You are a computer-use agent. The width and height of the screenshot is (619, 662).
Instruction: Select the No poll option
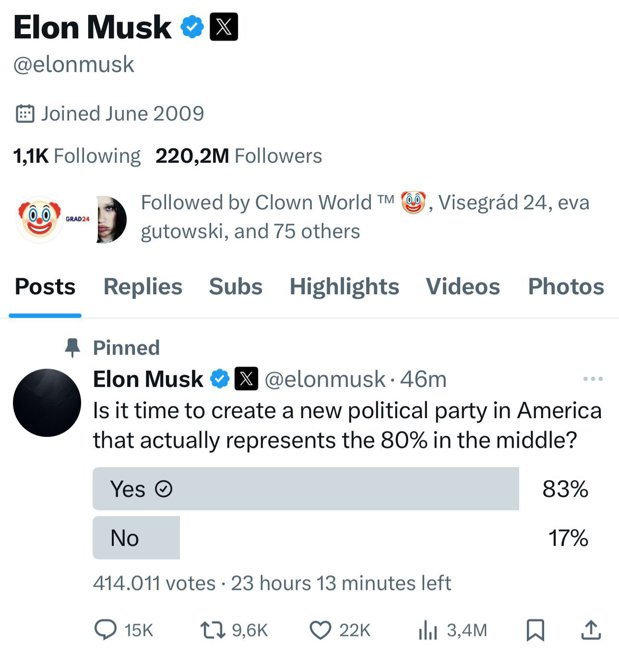(x=136, y=537)
